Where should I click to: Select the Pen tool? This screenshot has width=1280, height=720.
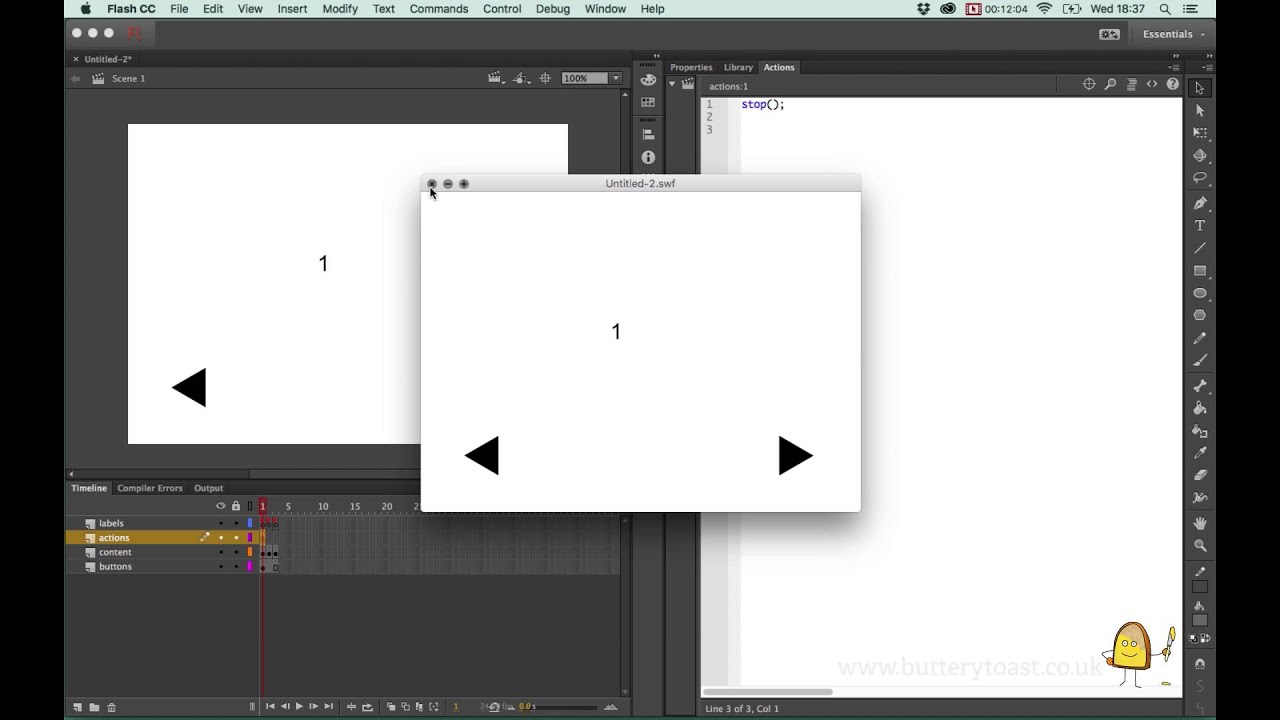[1200, 203]
